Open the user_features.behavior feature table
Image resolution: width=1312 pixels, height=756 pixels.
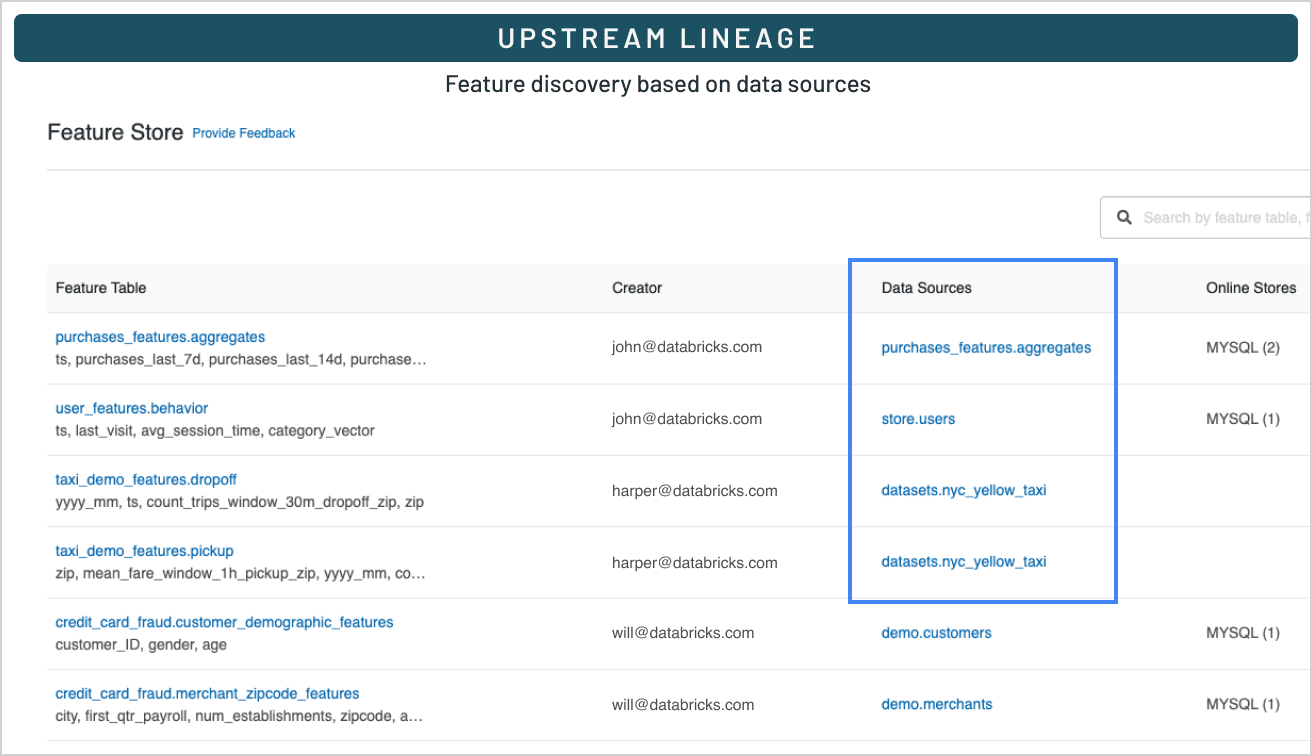131,408
